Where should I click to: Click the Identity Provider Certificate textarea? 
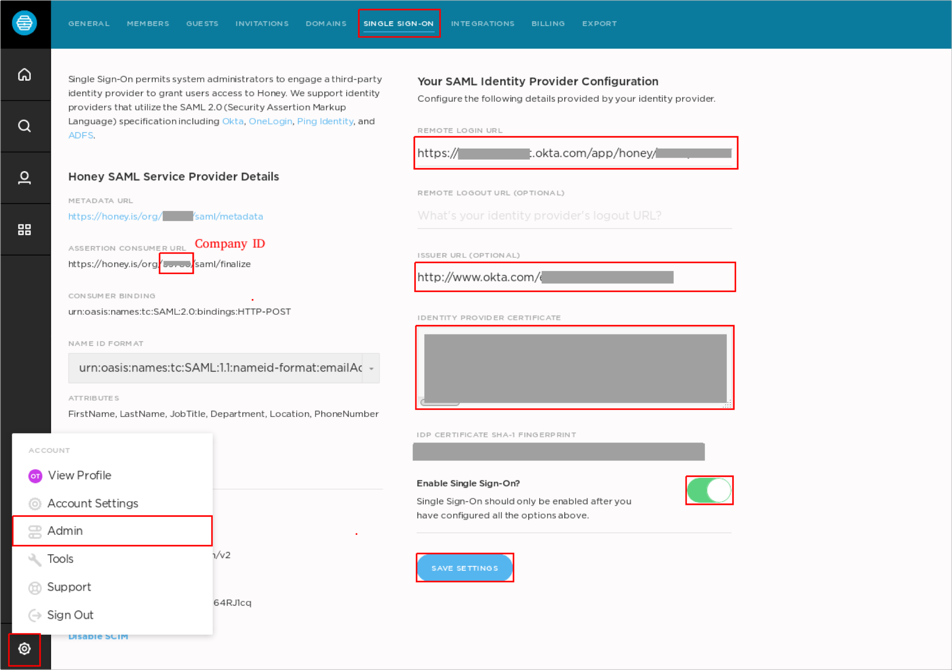tap(575, 367)
